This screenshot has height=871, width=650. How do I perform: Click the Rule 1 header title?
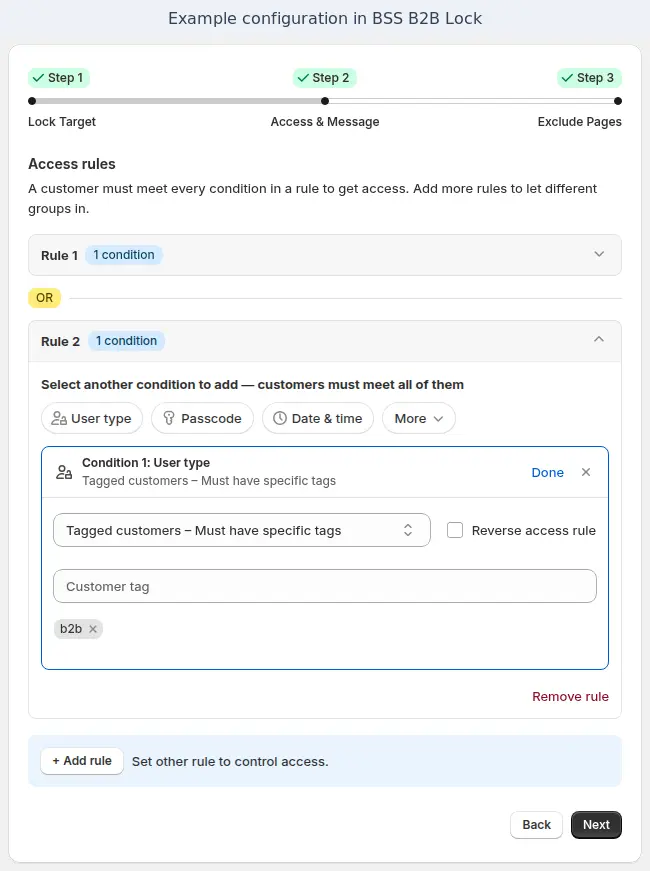[59, 256]
